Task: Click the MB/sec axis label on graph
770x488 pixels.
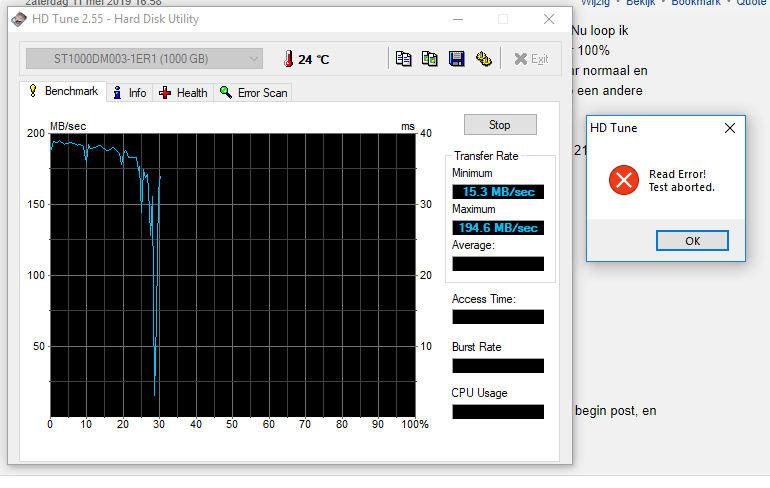Action: click(x=68, y=126)
